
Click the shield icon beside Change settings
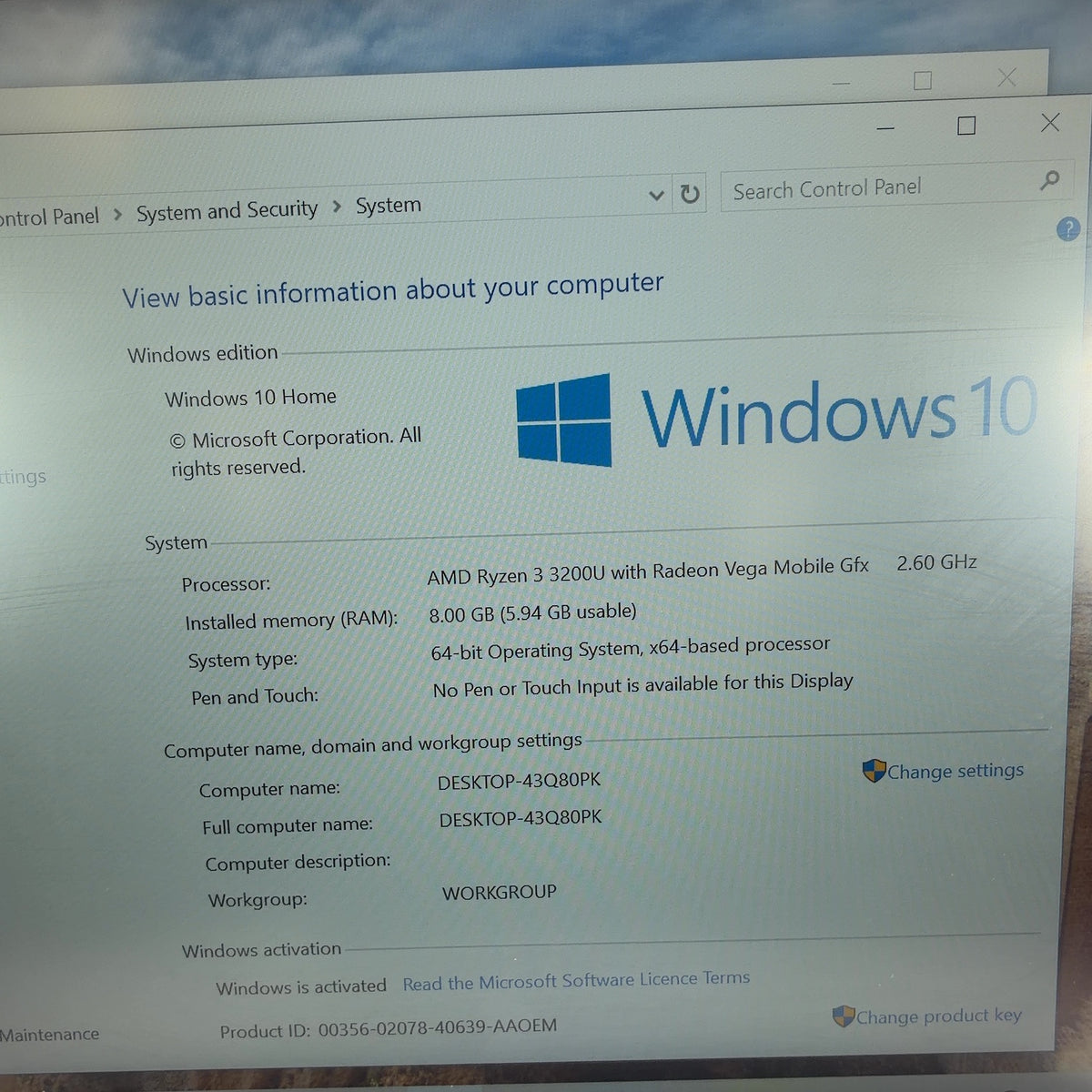[874, 771]
